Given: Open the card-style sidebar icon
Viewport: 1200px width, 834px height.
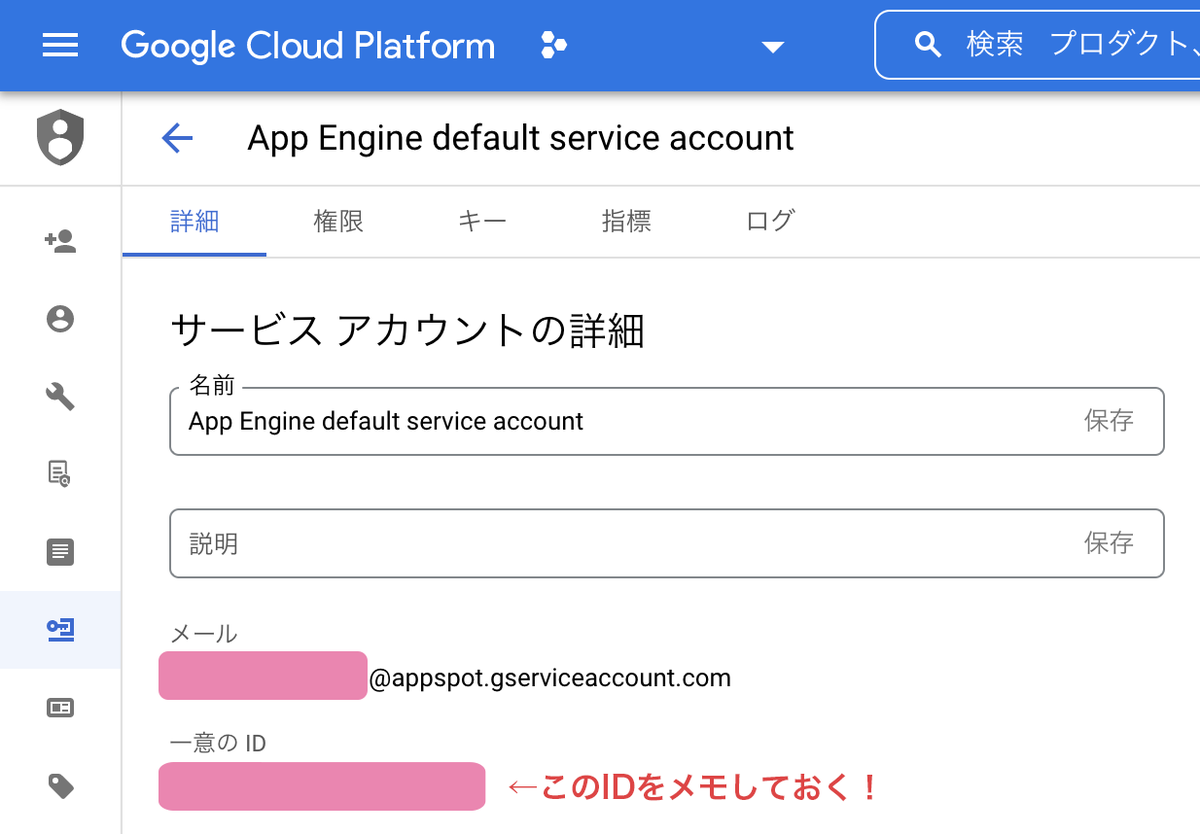Looking at the screenshot, I should click(x=60, y=708).
